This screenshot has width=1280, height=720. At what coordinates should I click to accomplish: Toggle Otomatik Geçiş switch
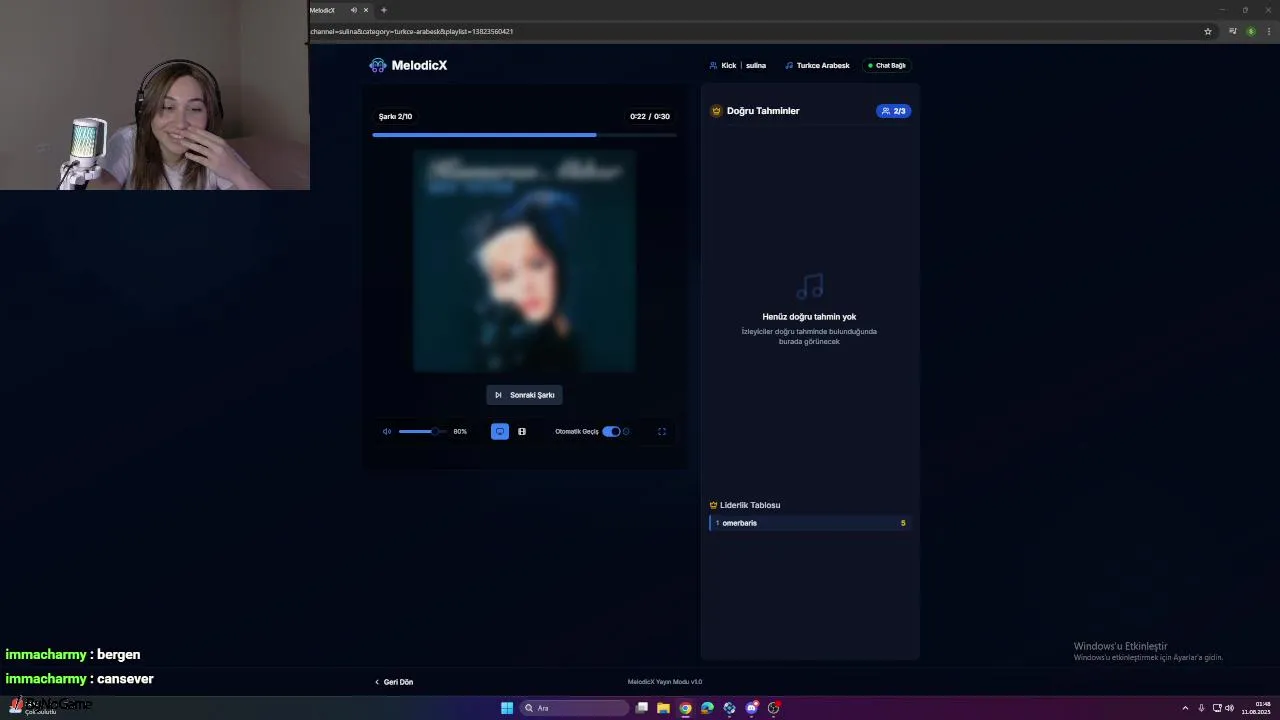(x=611, y=431)
